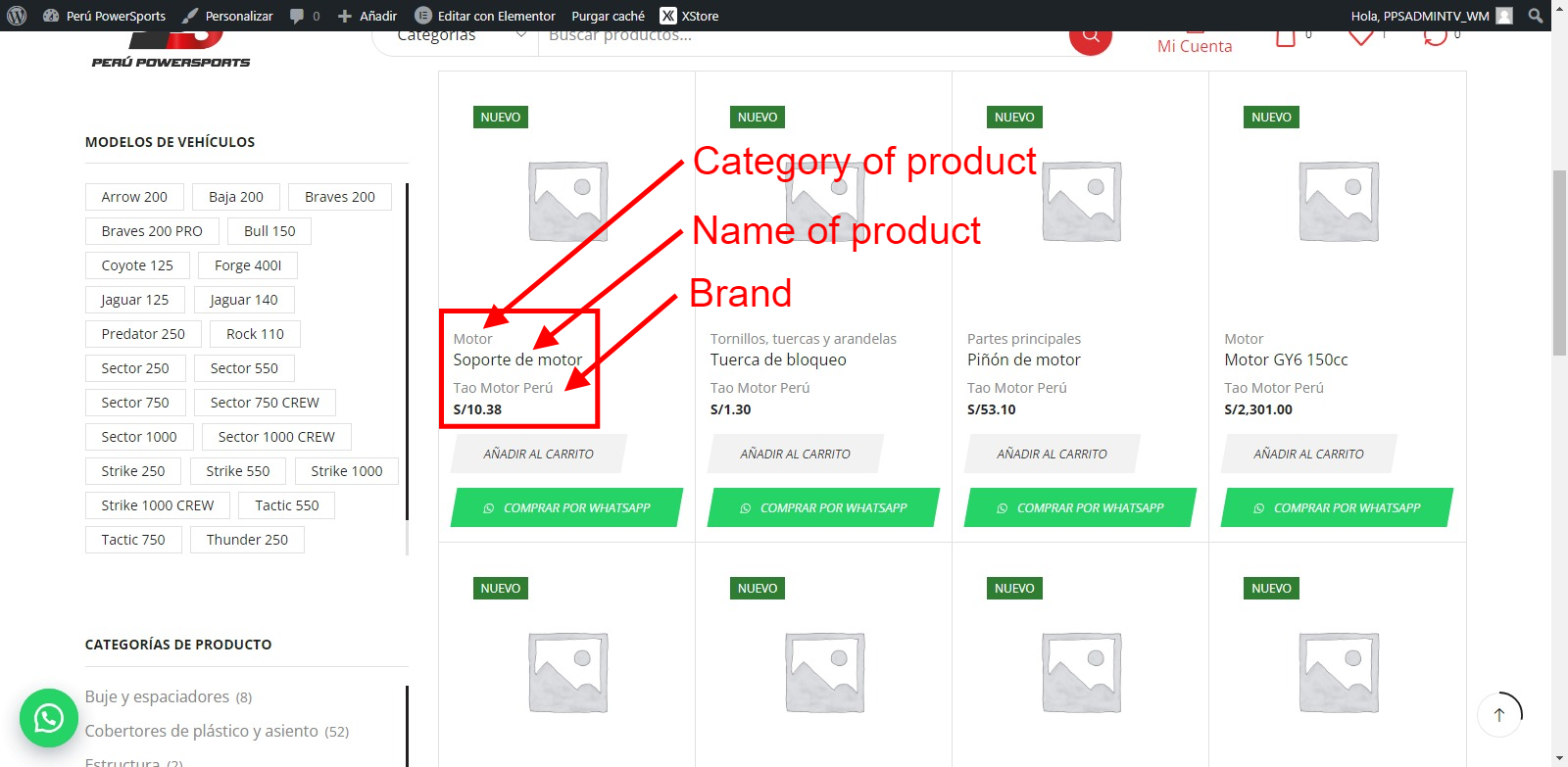Filter by Strike 1000 CREW vehicle model
The image size is (1568, 767).
[x=158, y=505]
